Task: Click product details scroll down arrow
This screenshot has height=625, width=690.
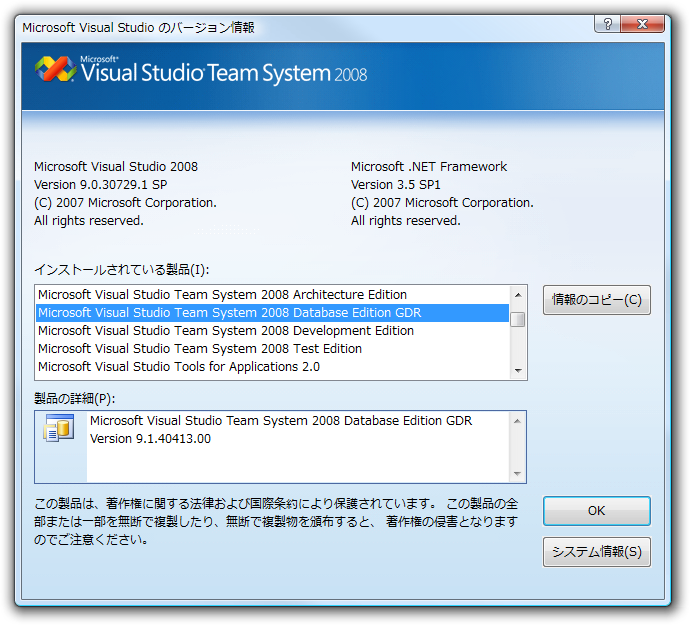Action: [517, 474]
